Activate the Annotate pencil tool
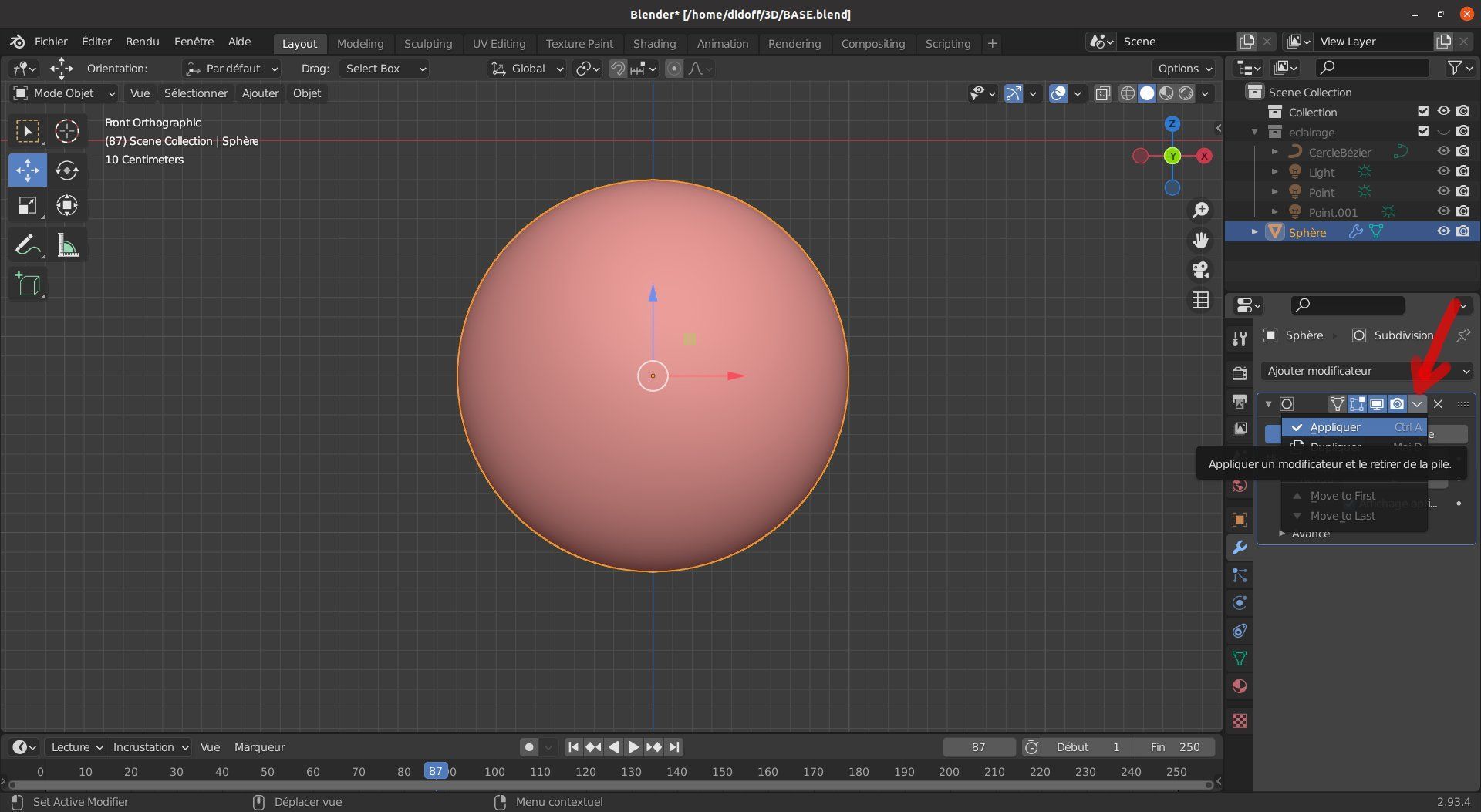This screenshot has width=1481, height=812. (28, 246)
